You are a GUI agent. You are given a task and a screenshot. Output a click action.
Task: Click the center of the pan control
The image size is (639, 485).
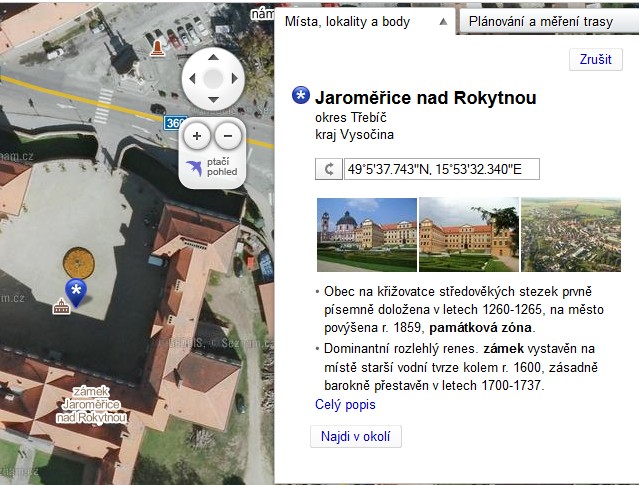(213, 78)
